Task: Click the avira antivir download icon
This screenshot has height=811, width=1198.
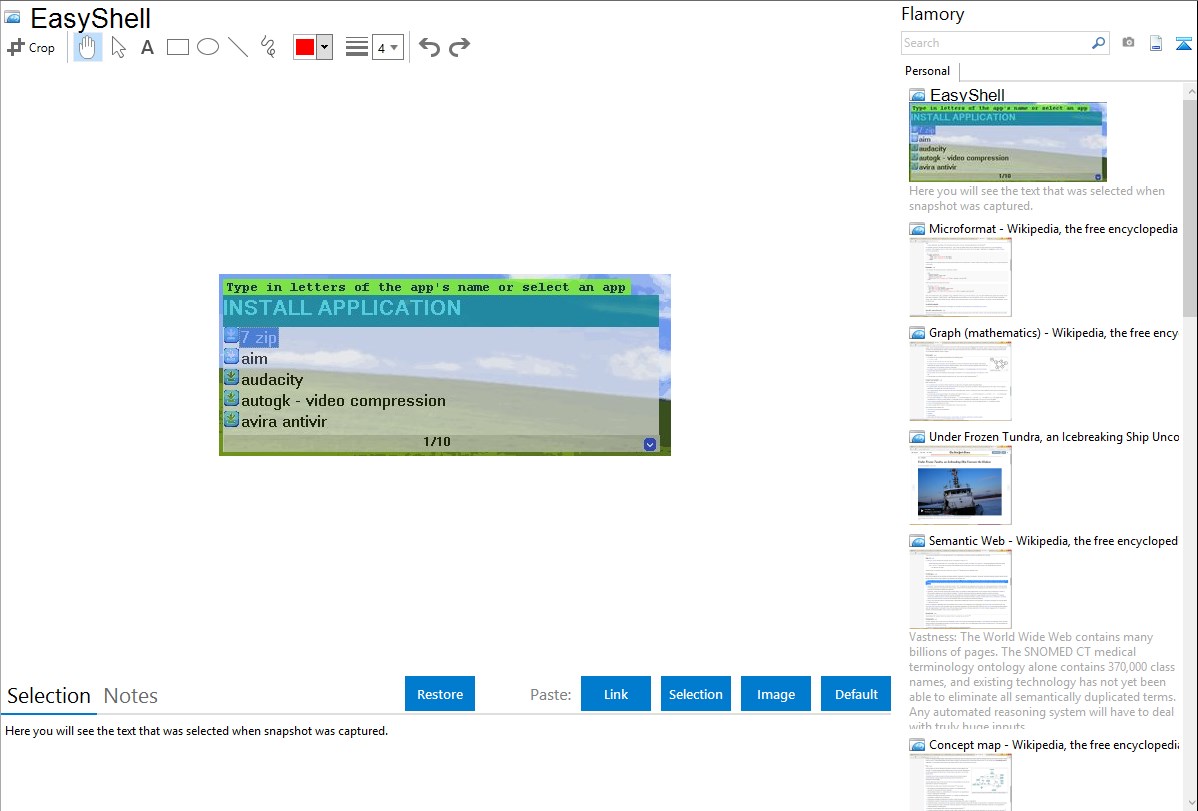Action: [x=232, y=419]
